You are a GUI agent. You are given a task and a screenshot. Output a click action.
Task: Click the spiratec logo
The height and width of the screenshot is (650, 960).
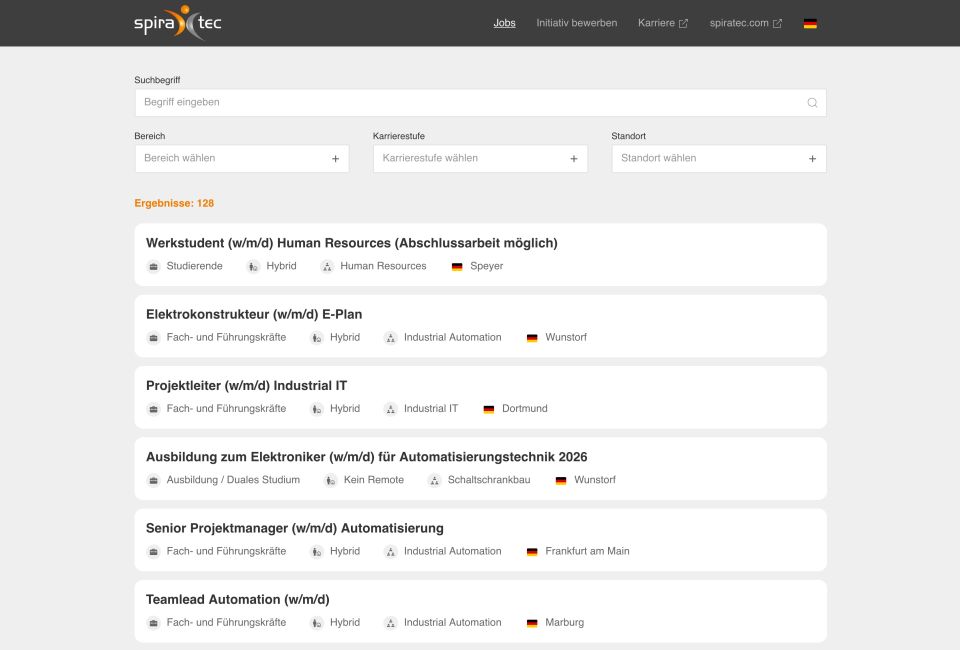[178, 23]
